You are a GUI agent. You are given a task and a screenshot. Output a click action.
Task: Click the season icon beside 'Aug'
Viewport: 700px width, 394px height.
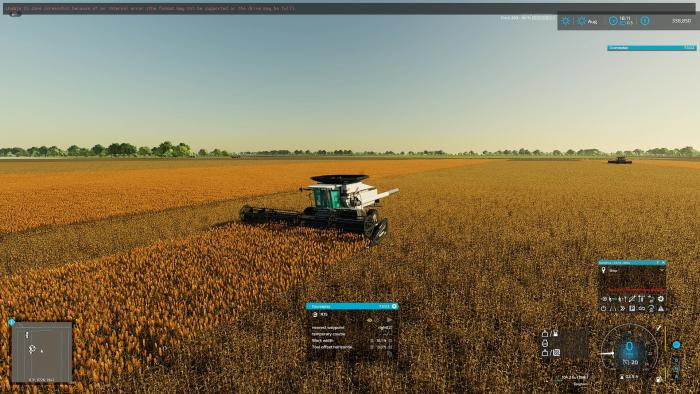point(581,21)
